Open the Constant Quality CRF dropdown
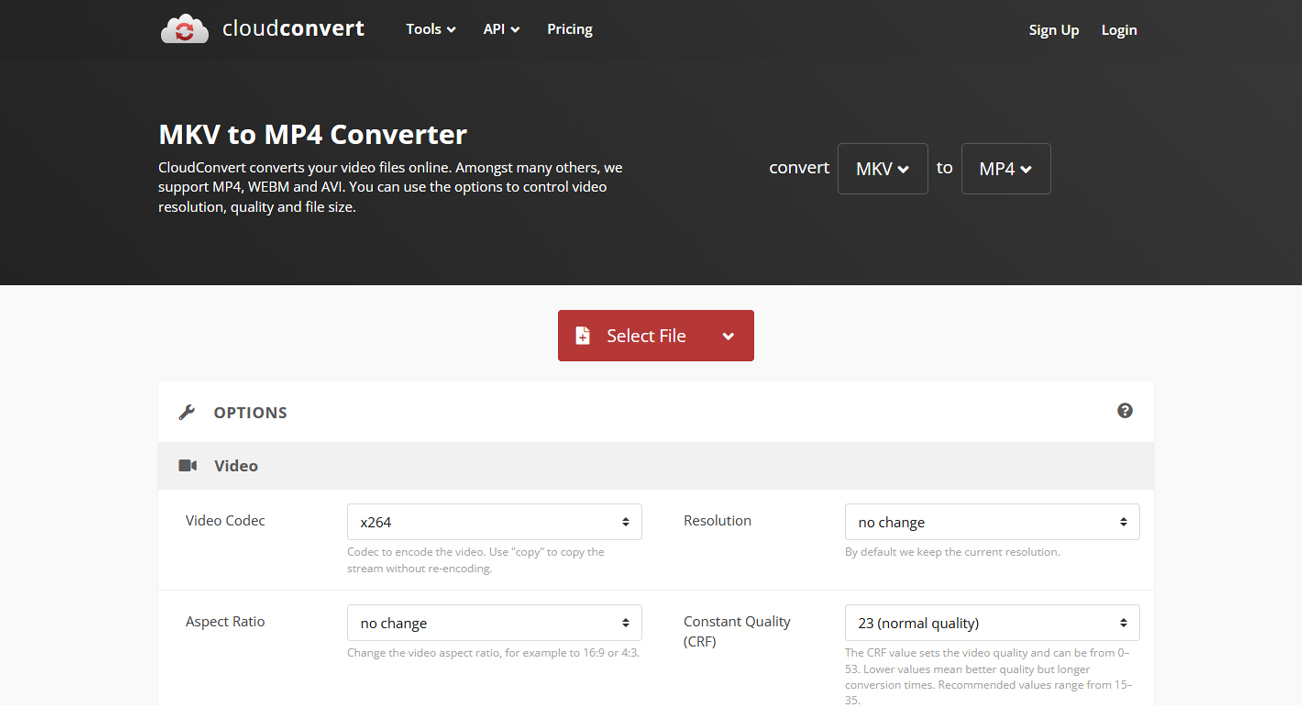The height and width of the screenshot is (705, 1302). pos(991,623)
